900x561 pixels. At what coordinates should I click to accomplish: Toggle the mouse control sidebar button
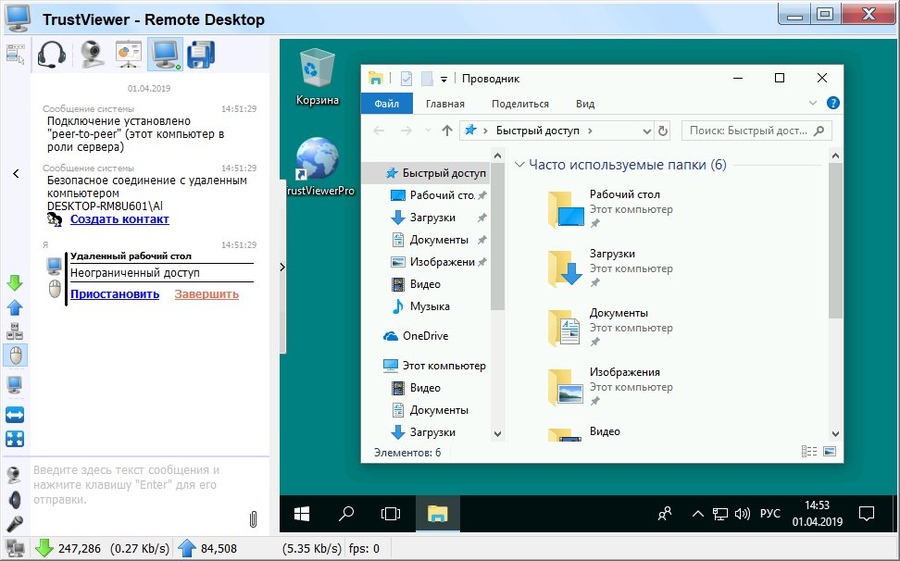[15, 355]
